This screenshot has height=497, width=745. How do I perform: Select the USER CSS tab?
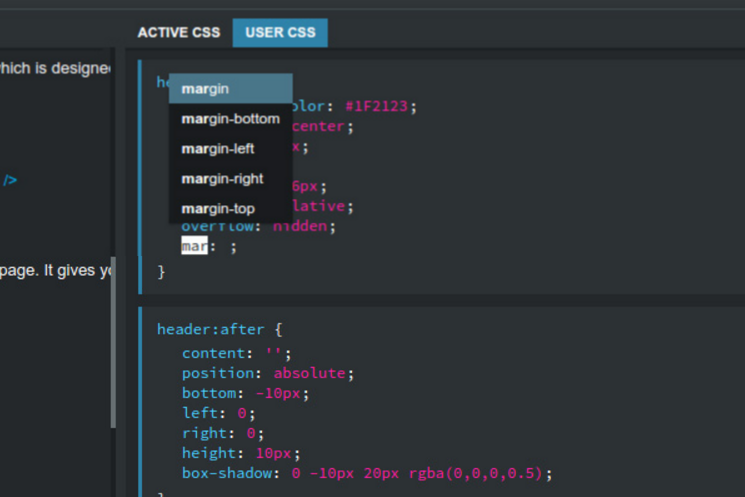pyautogui.click(x=280, y=33)
